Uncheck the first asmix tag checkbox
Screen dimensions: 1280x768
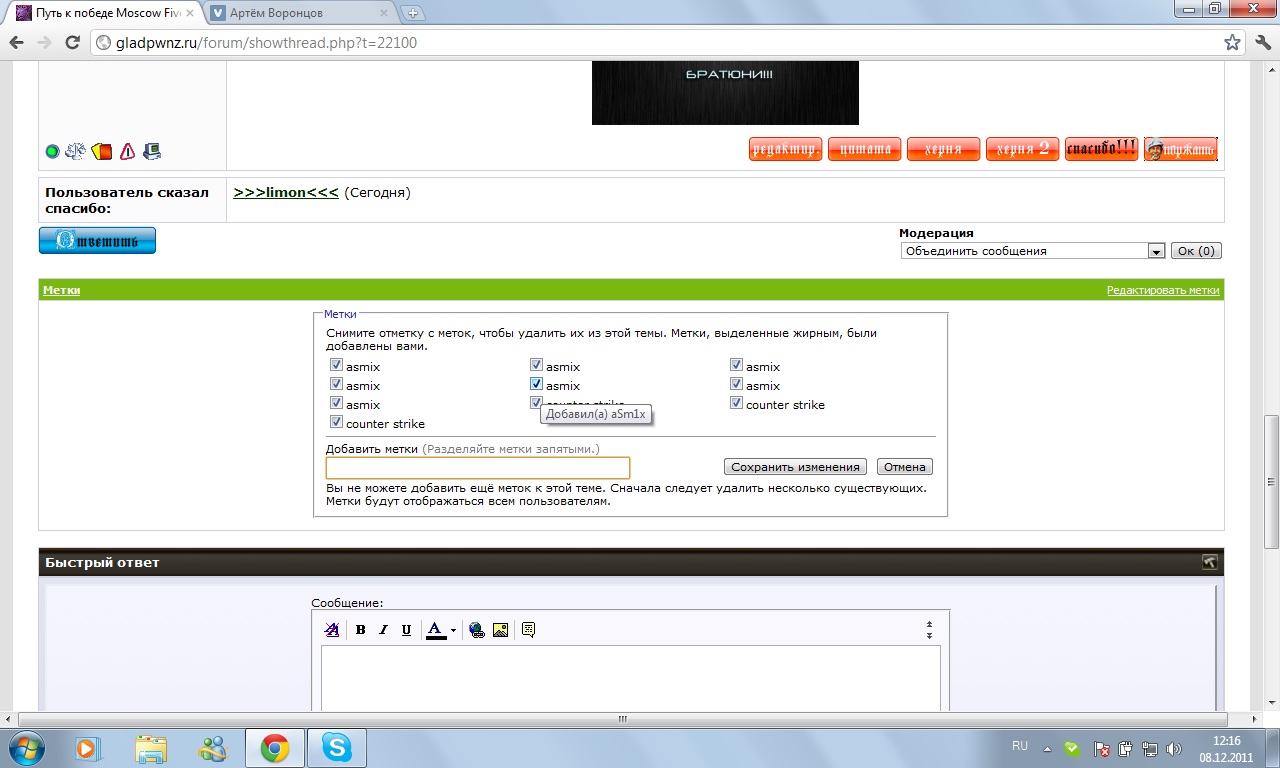336,366
